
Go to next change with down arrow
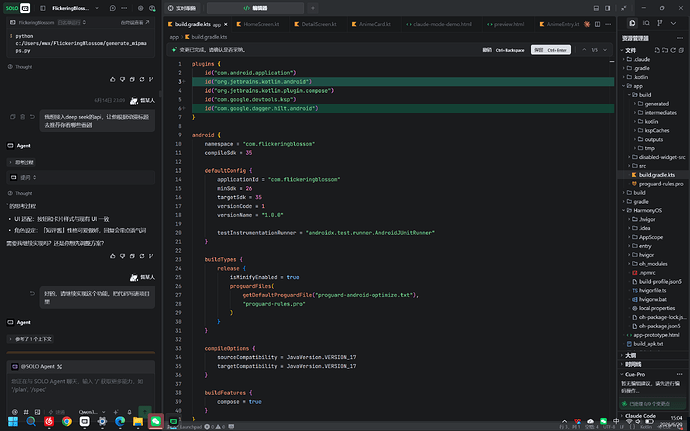[x=605, y=50]
